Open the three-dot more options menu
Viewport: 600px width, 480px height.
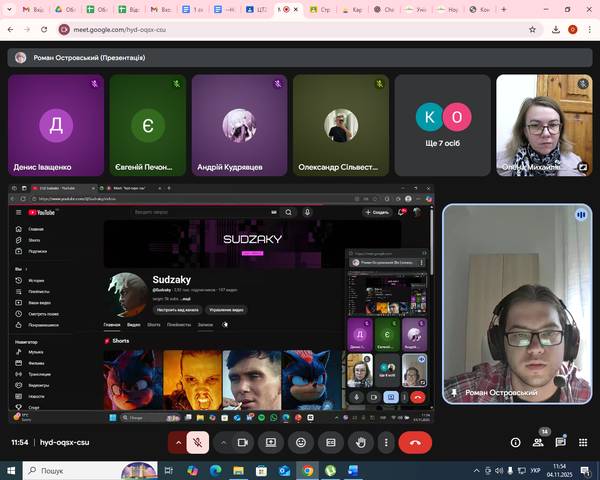tap(385, 442)
